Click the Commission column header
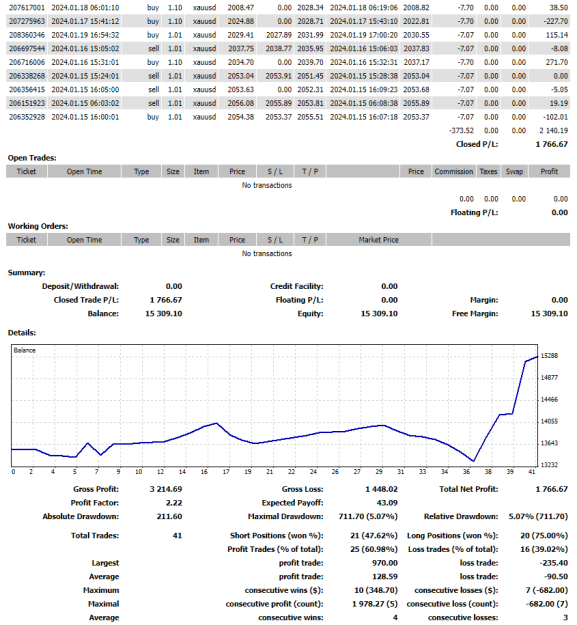Image resolution: width=577 pixels, height=625 pixels. point(454,171)
